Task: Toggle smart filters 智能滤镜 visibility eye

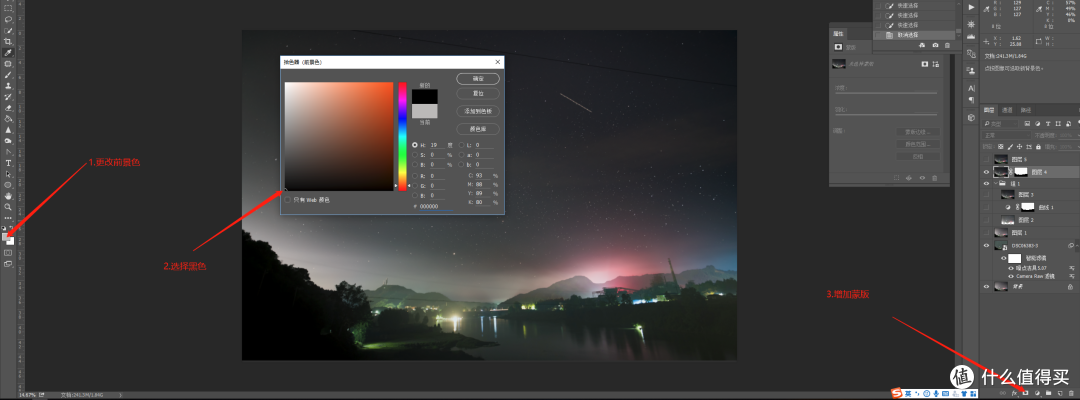Action: [x=1004, y=257]
